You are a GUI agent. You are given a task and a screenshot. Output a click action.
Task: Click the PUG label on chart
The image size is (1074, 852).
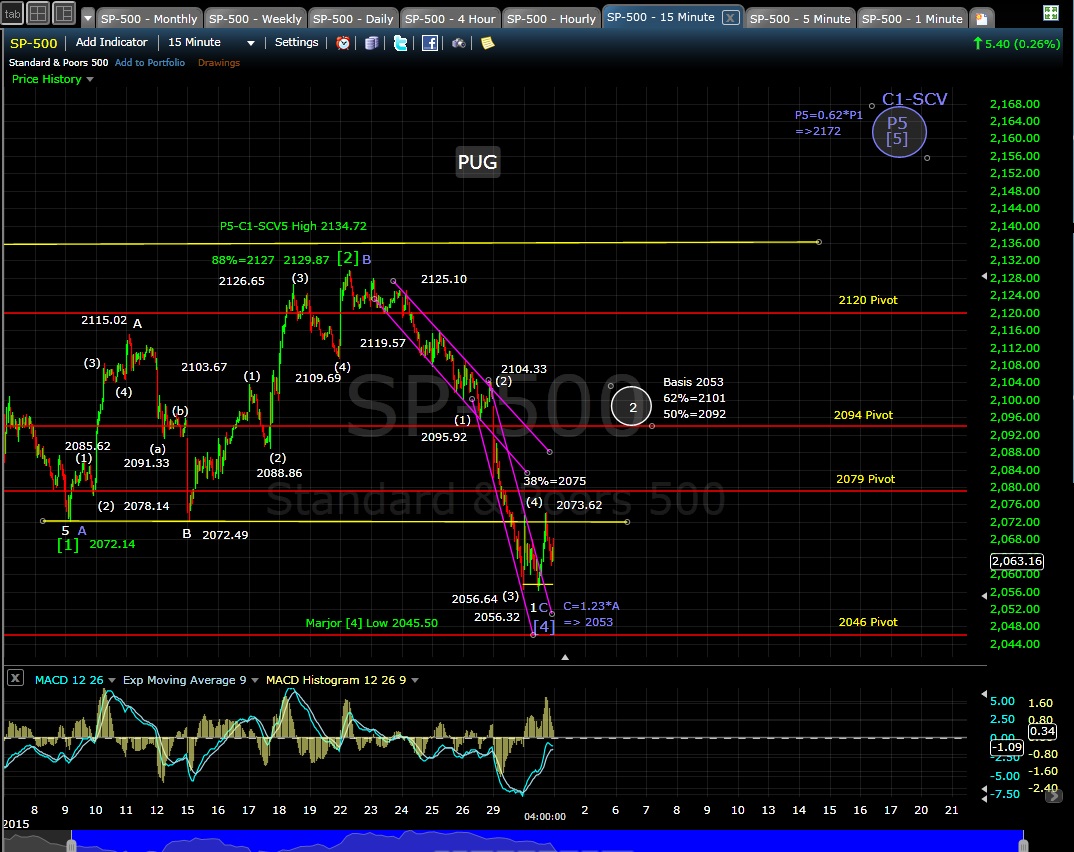pos(477,162)
